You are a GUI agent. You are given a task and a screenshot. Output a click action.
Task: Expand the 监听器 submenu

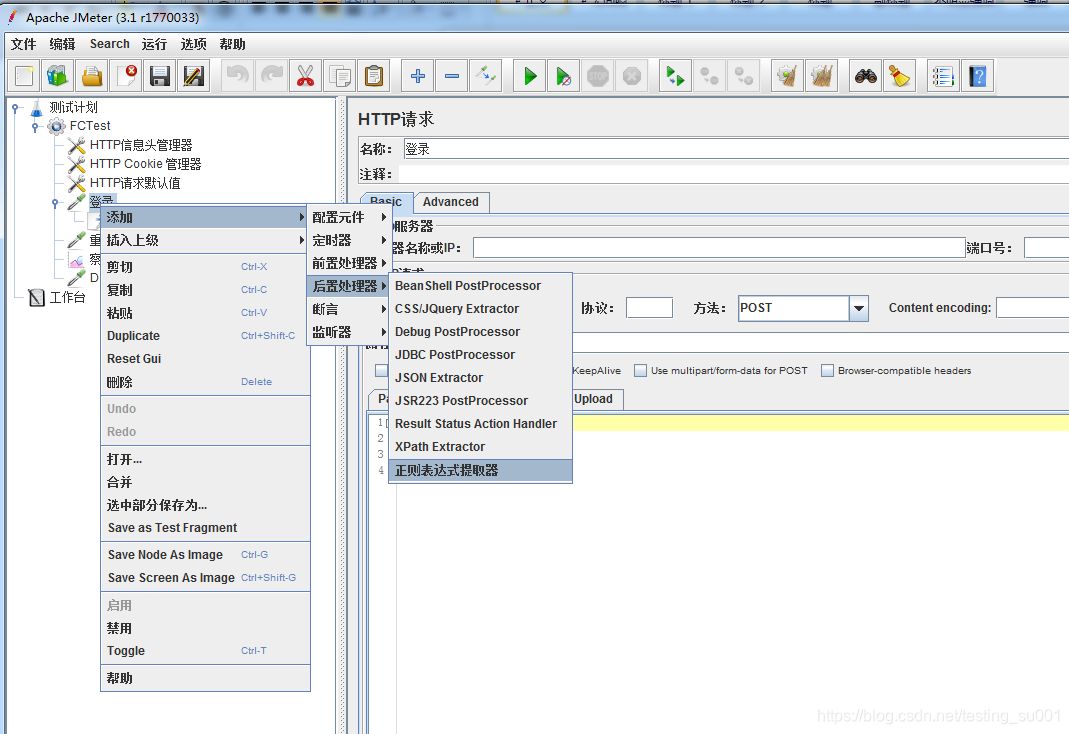[348, 332]
